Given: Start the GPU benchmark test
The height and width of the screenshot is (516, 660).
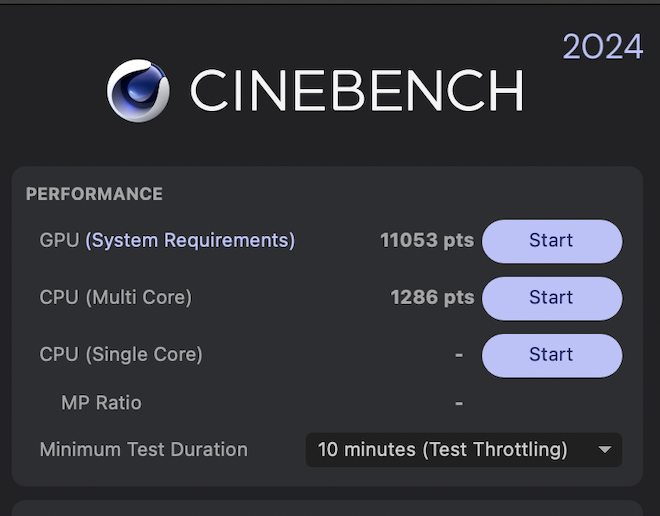Looking at the screenshot, I should pyautogui.click(x=552, y=241).
